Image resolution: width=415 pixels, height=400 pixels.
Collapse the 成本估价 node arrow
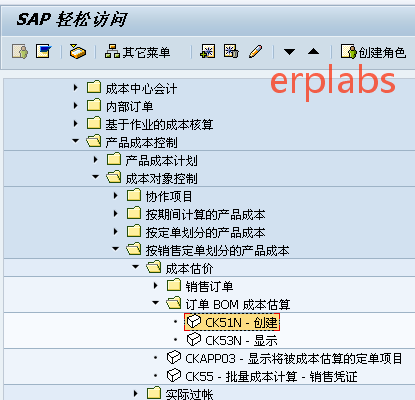[x=136, y=267]
